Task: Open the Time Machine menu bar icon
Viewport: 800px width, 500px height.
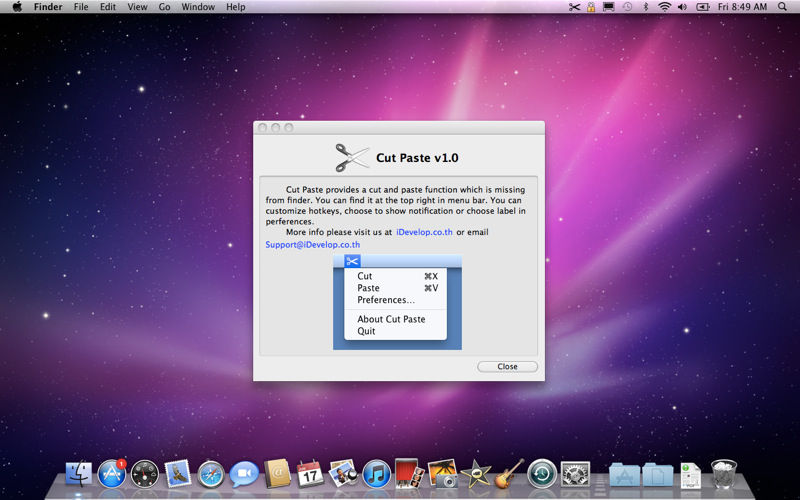Action: (627, 7)
